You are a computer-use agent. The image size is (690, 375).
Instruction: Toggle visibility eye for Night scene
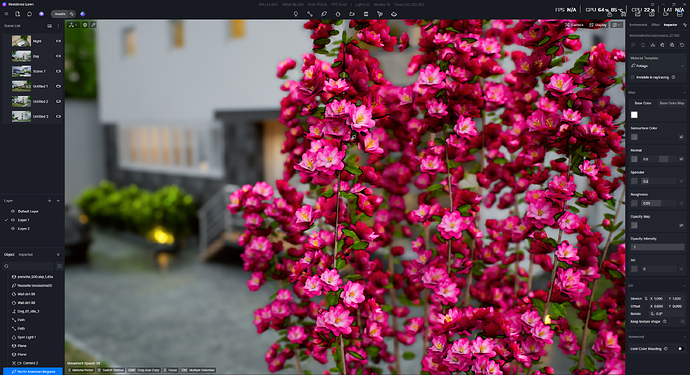[x=58, y=41]
